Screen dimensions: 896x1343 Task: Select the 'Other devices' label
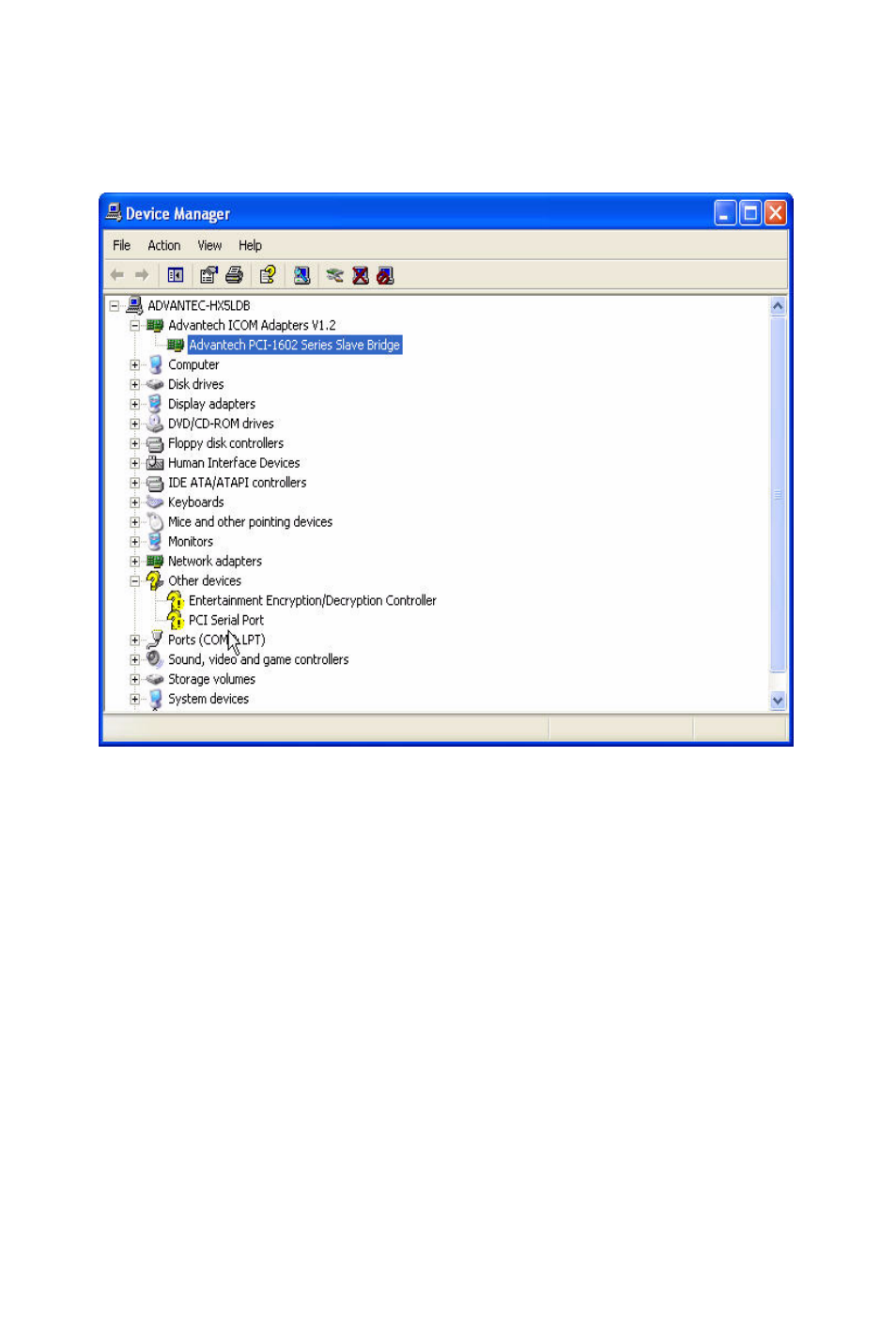205,581
